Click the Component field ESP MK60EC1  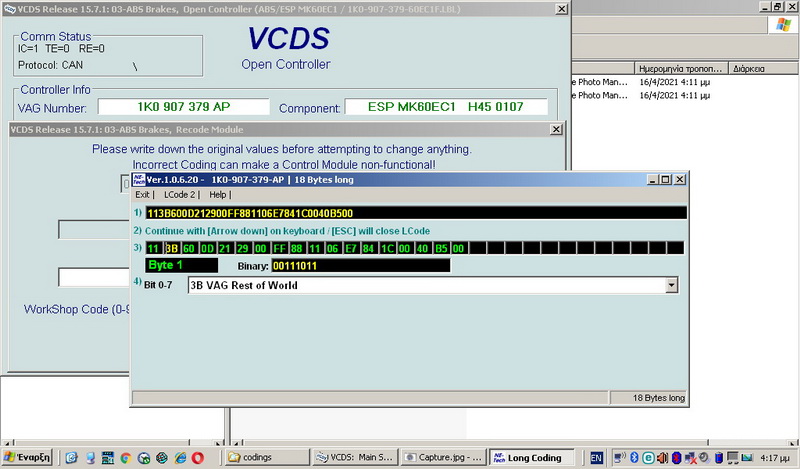[x=446, y=107]
